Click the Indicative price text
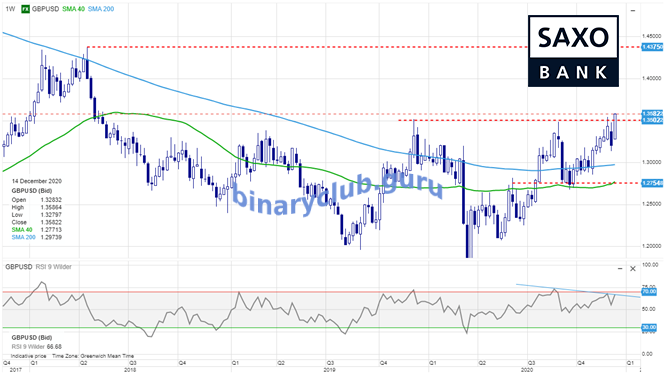666x377 pixels. (28, 356)
